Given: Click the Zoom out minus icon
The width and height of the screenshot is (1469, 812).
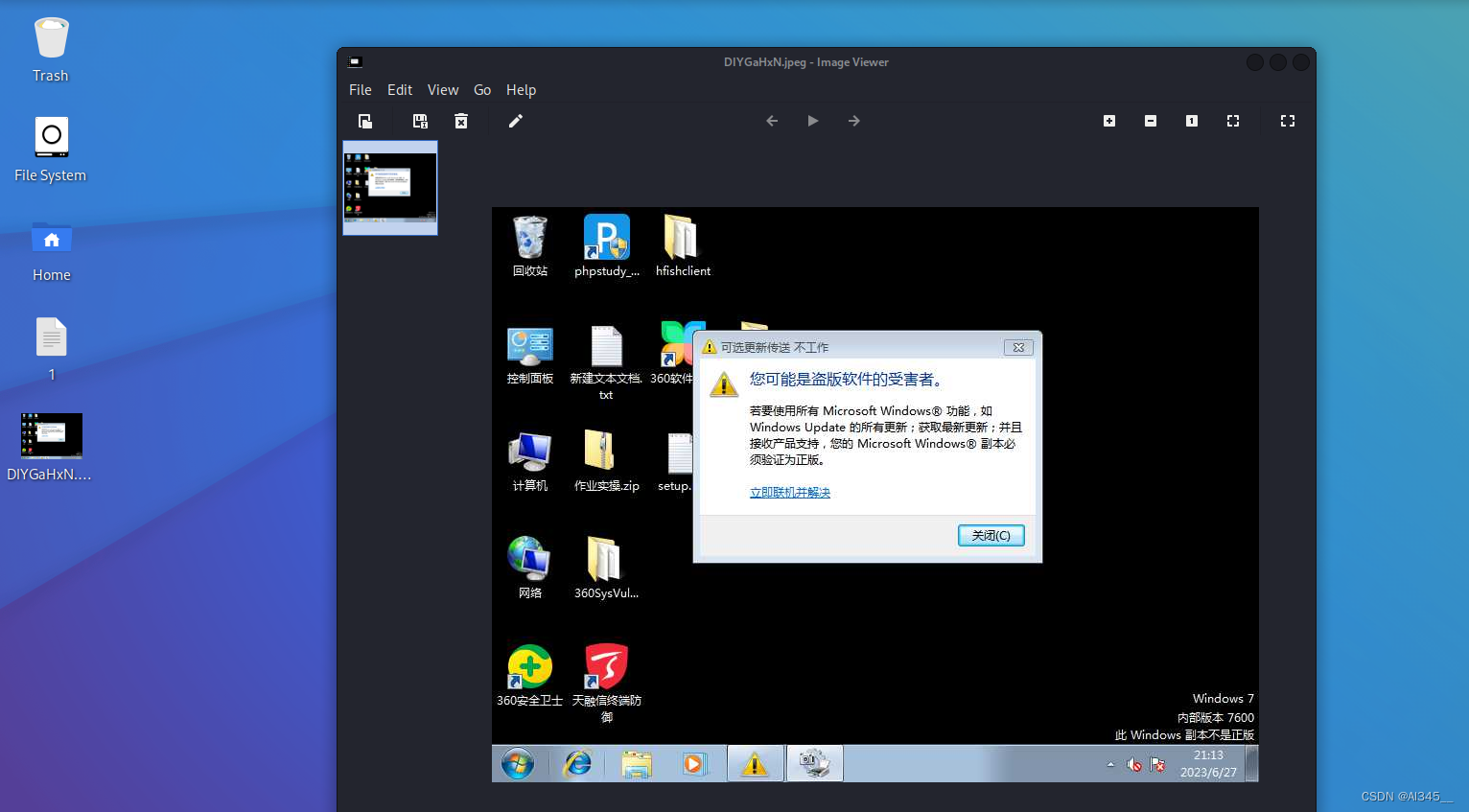Looking at the screenshot, I should click(1151, 121).
